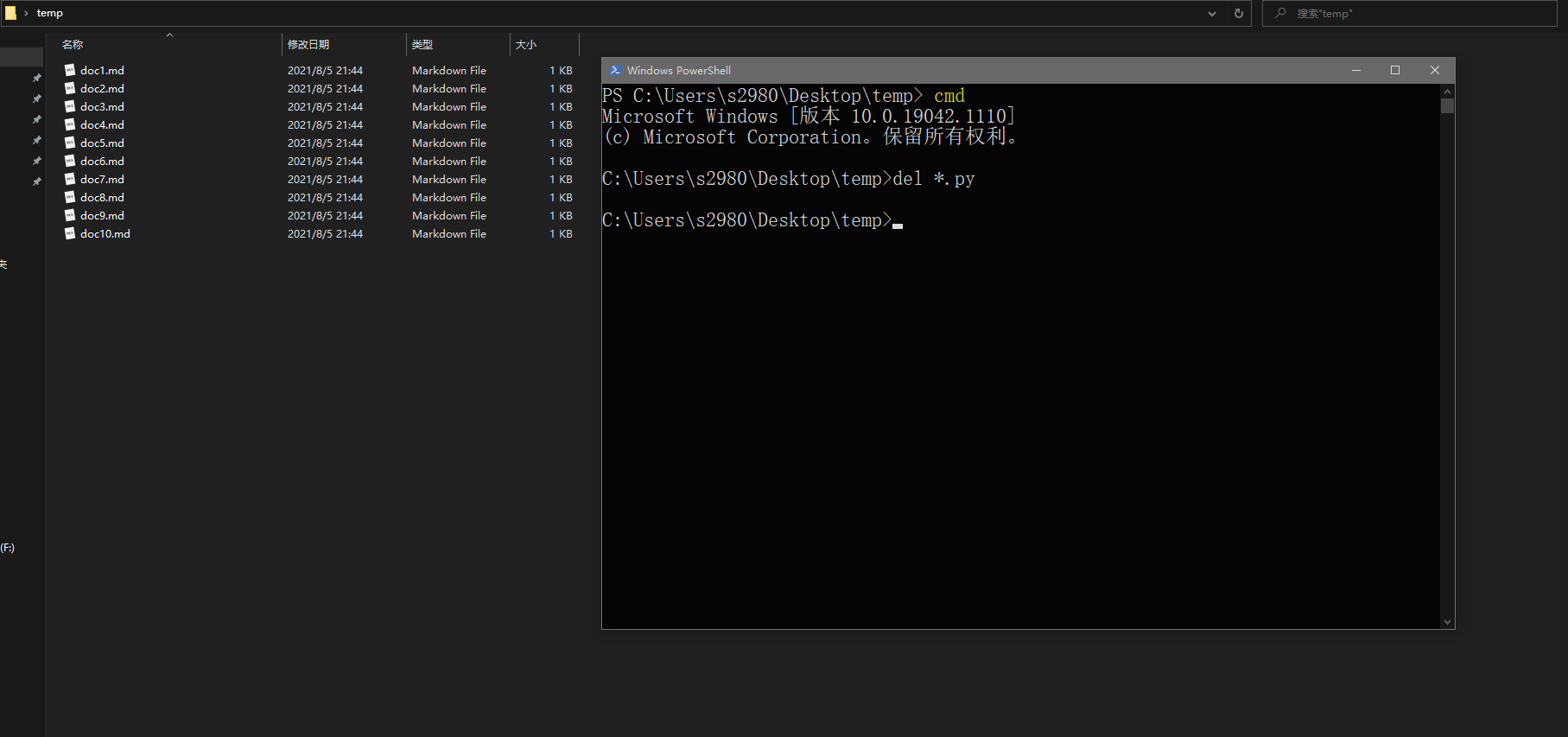Click the PowerShell scrollbar up arrow
This screenshot has height=737, width=1568.
pyautogui.click(x=1447, y=91)
